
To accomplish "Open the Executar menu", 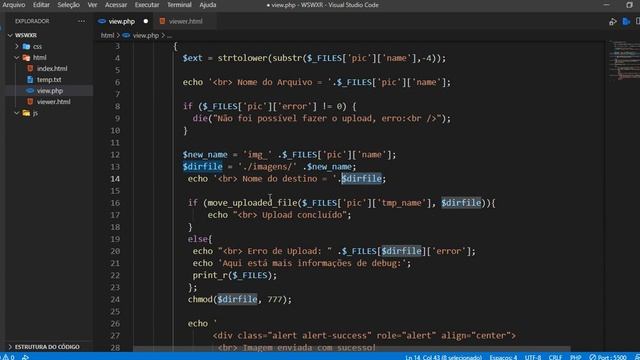I will [x=147, y=5].
